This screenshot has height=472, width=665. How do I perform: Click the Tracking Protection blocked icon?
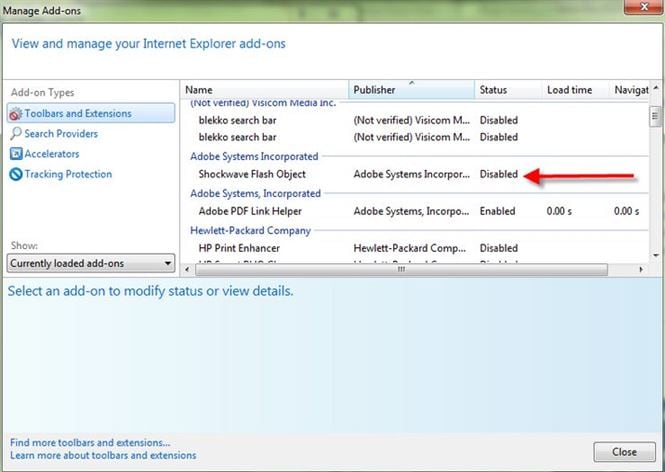(x=16, y=174)
